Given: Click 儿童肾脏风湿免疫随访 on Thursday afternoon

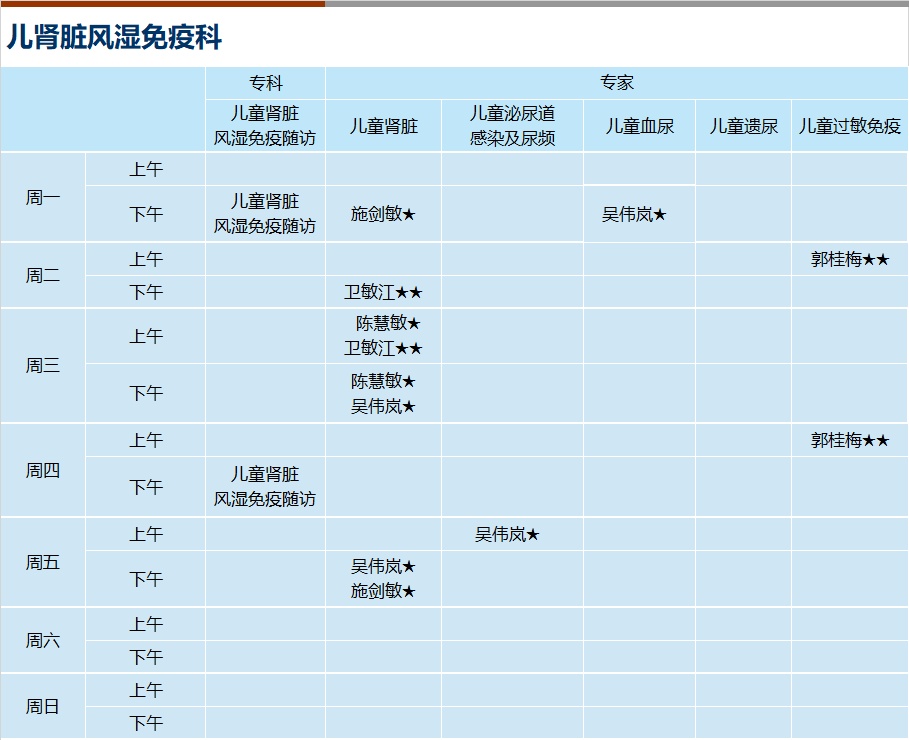Looking at the screenshot, I should (265, 486).
